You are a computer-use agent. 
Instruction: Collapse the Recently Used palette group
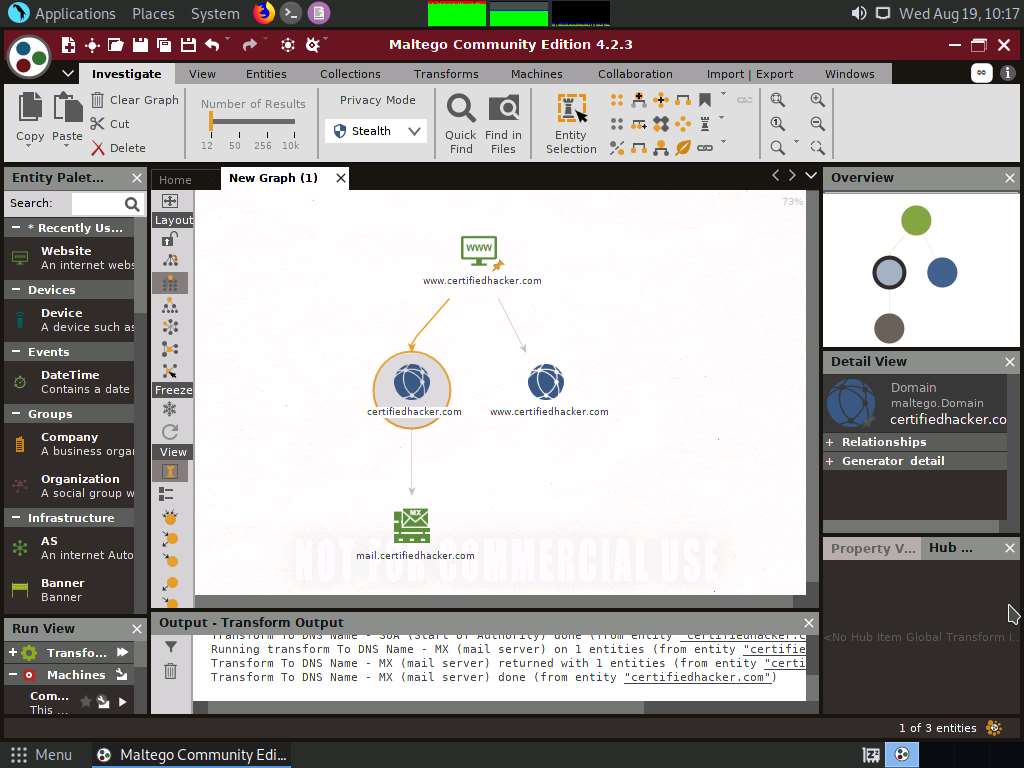tap(16, 227)
